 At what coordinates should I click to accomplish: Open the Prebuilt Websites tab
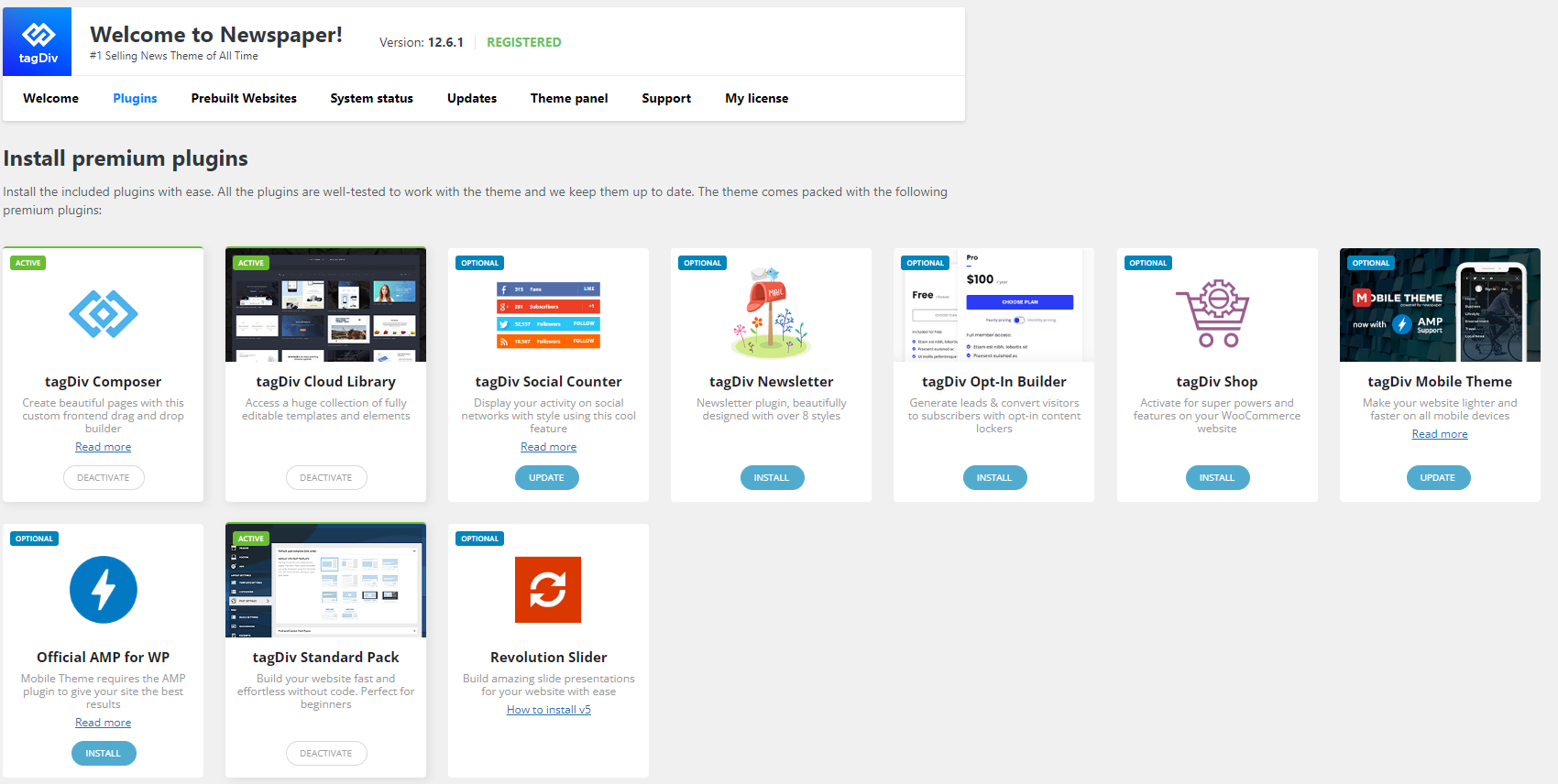[244, 98]
